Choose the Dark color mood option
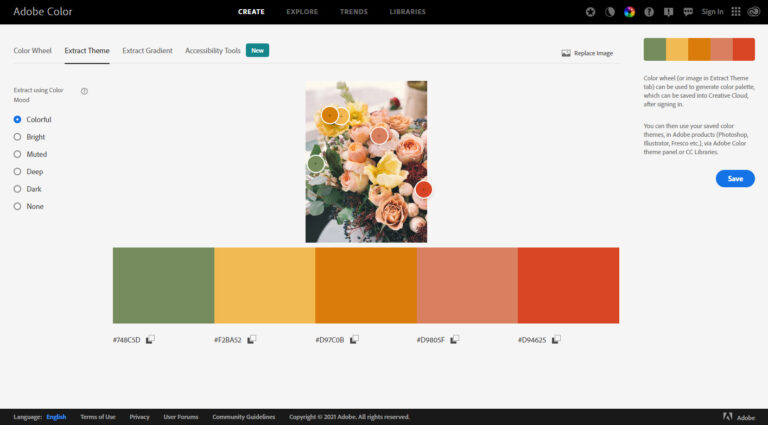The height and width of the screenshot is (425, 768). click(x=17, y=189)
